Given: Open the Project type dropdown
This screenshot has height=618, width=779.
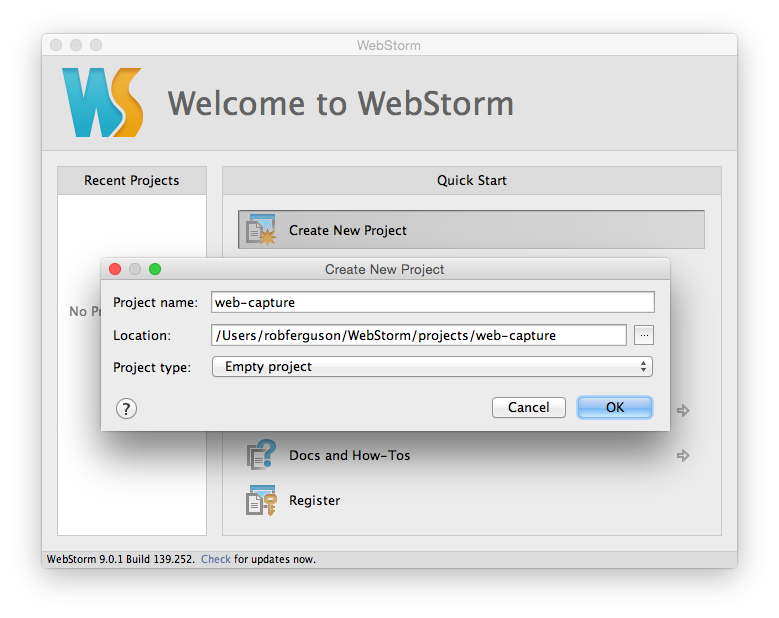Looking at the screenshot, I should [x=432, y=367].
